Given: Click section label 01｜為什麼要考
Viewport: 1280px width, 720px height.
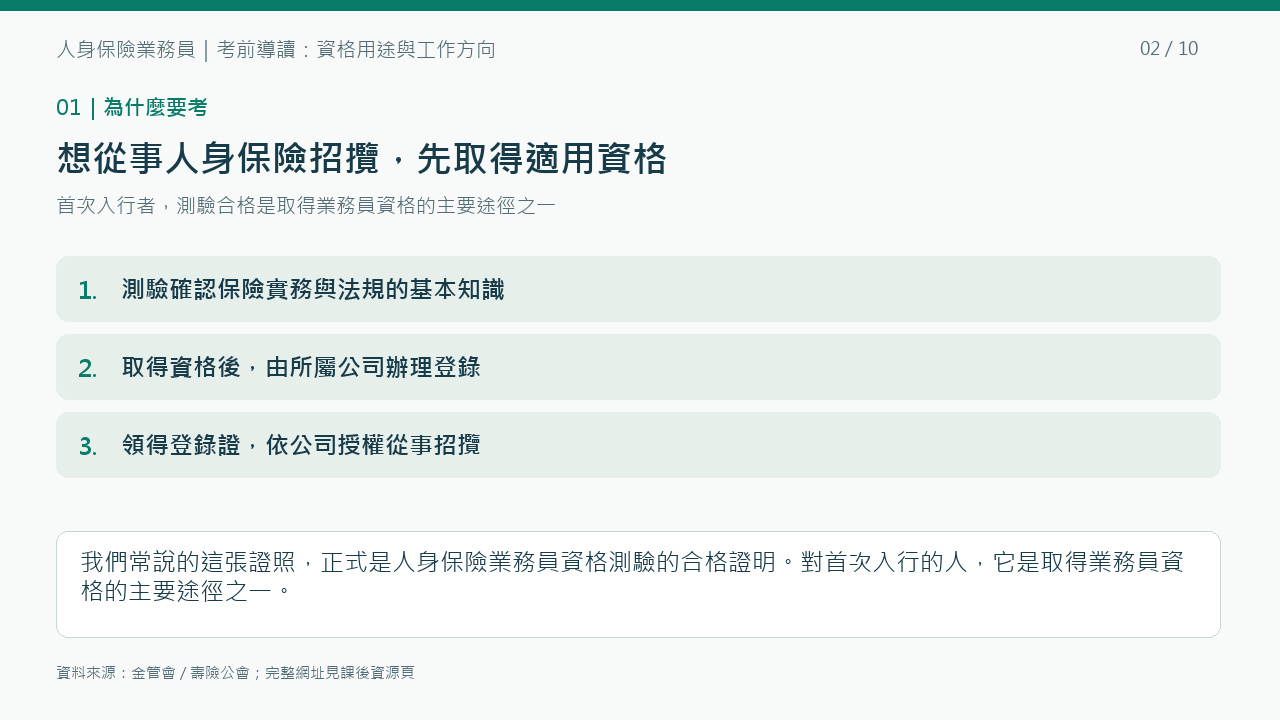Looking at the screenshot, I should (132, 108).
